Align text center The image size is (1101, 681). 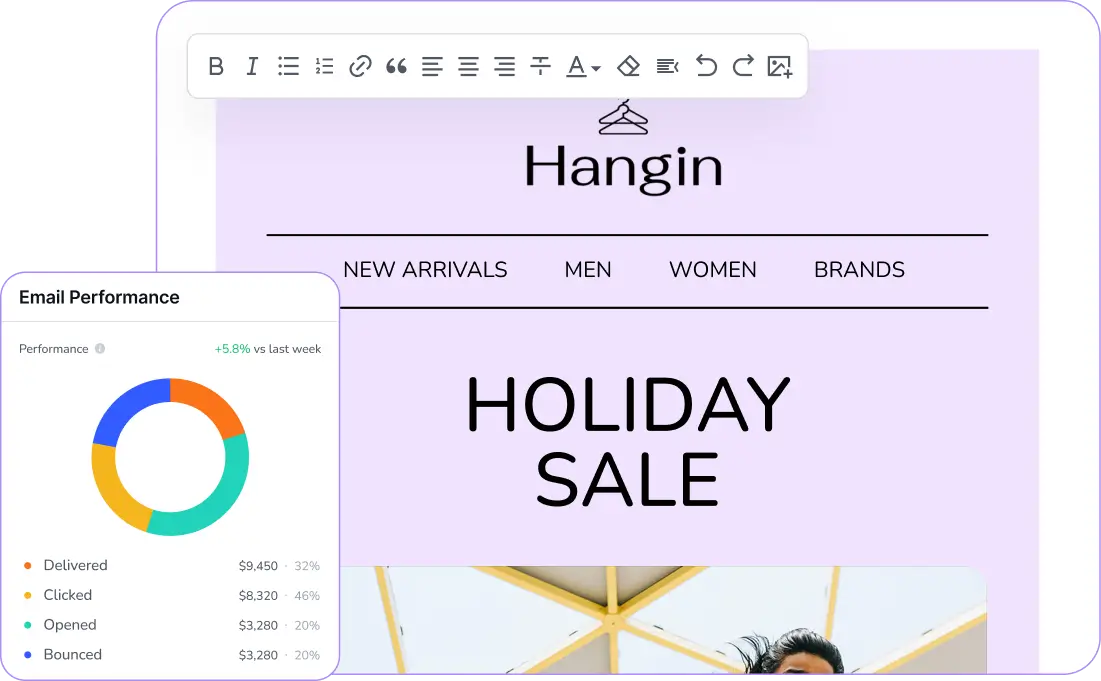pyautogui.click(x=468, y=66)
